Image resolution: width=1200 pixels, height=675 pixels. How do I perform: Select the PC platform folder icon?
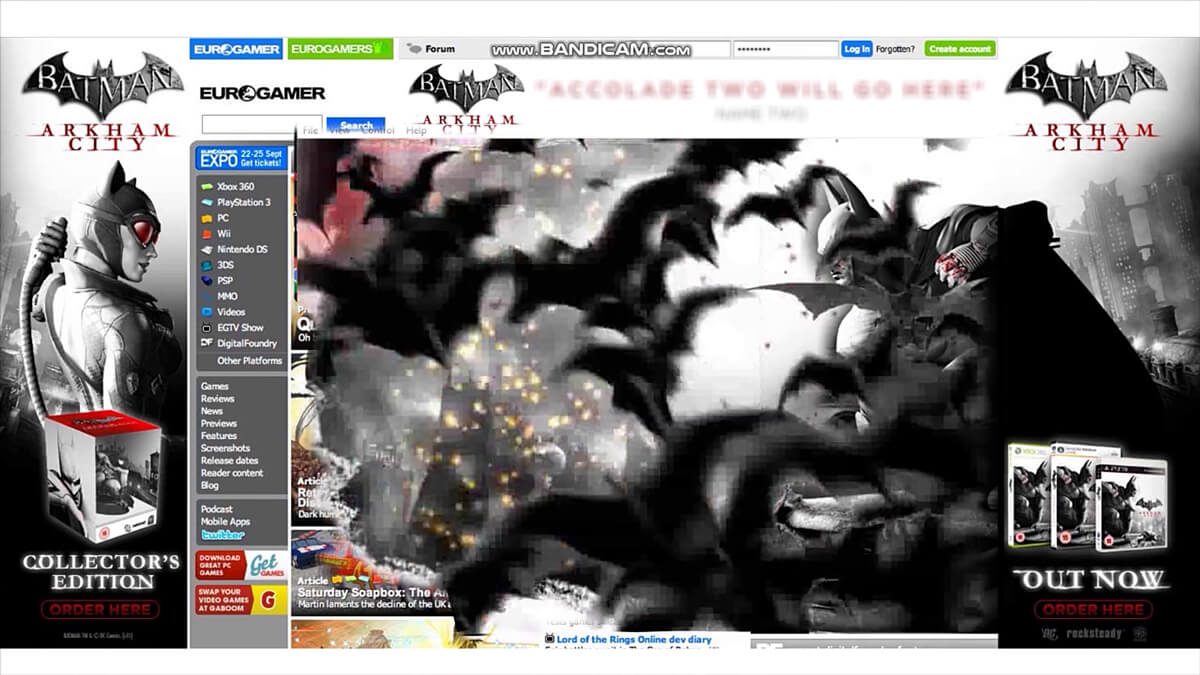tap(206, 218)
